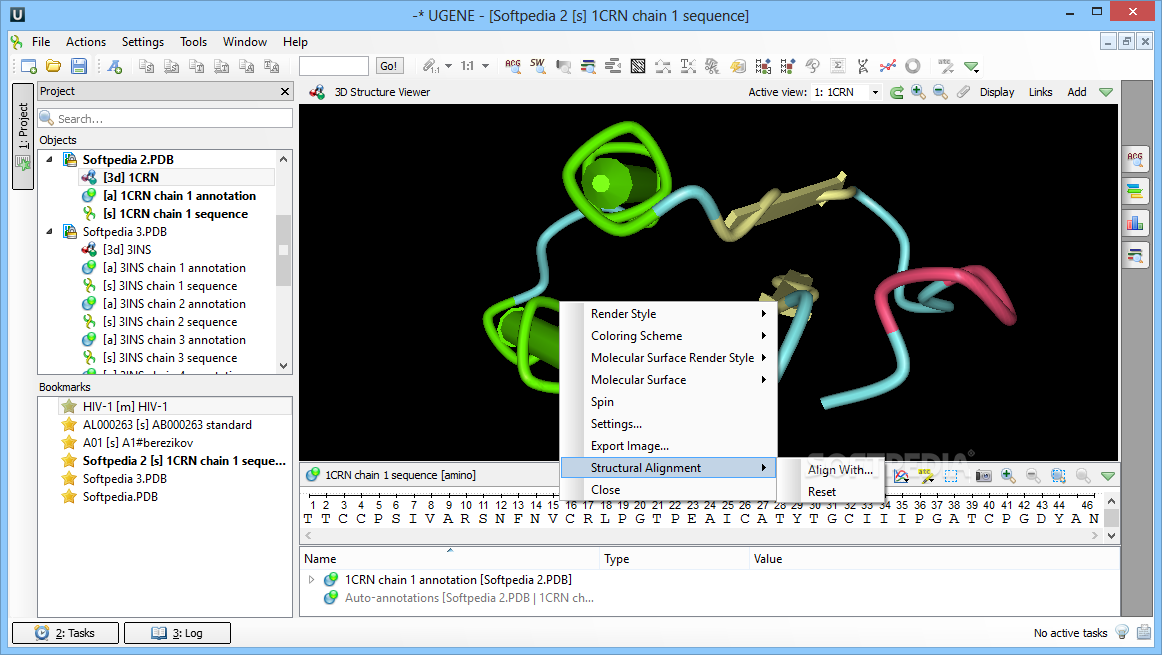Click the 3D Structure Viewer molecule icon
The height and width of the screenshot is (655, 1162).
coord(317,92)
